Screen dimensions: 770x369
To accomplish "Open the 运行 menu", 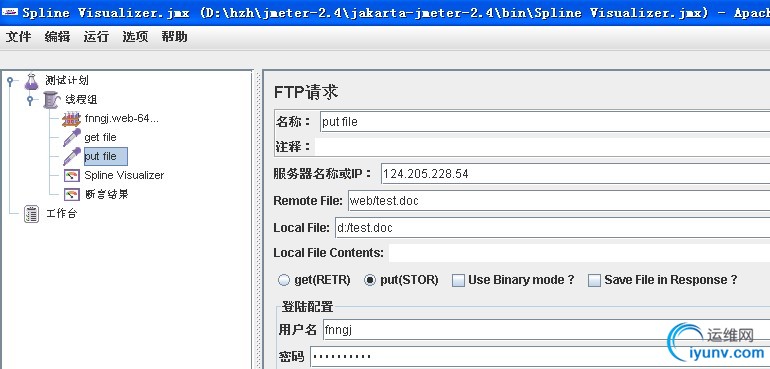I will point(96,36).
